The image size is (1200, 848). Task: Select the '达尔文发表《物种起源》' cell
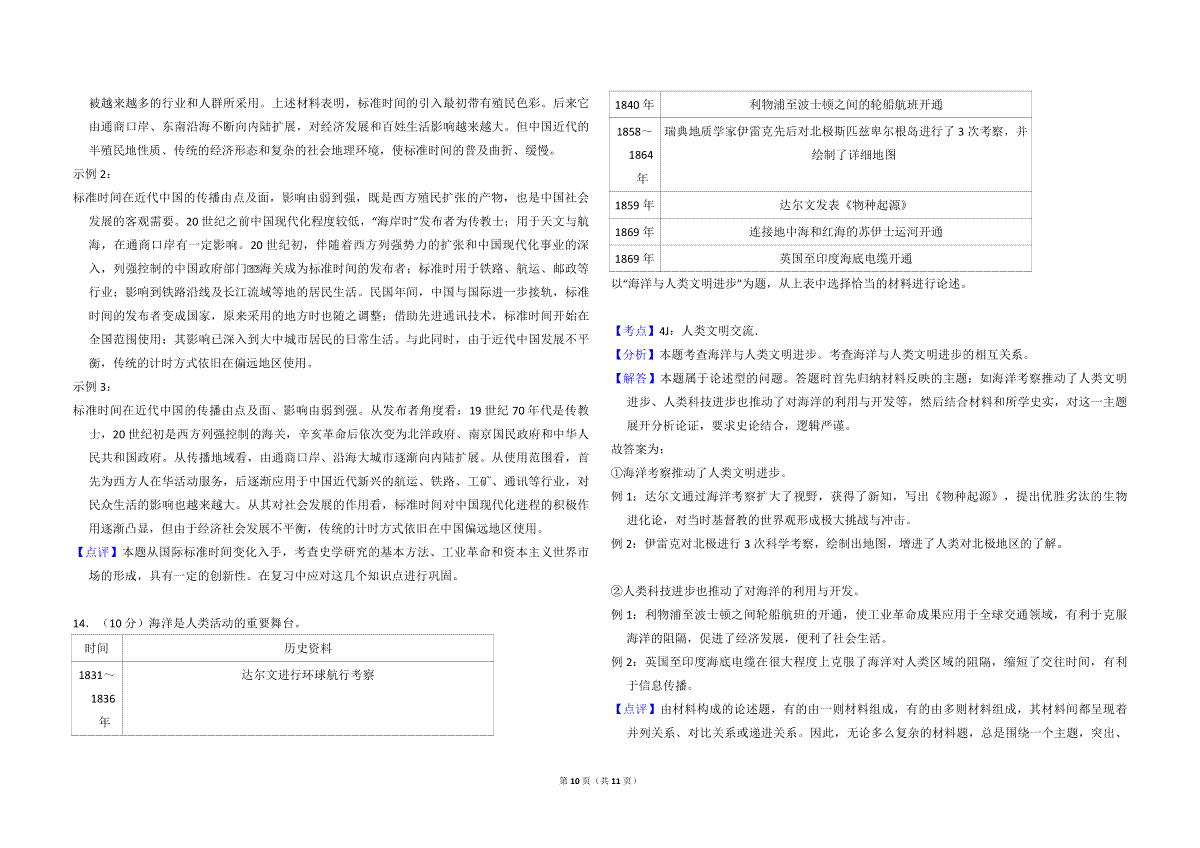tap(846, 204)
